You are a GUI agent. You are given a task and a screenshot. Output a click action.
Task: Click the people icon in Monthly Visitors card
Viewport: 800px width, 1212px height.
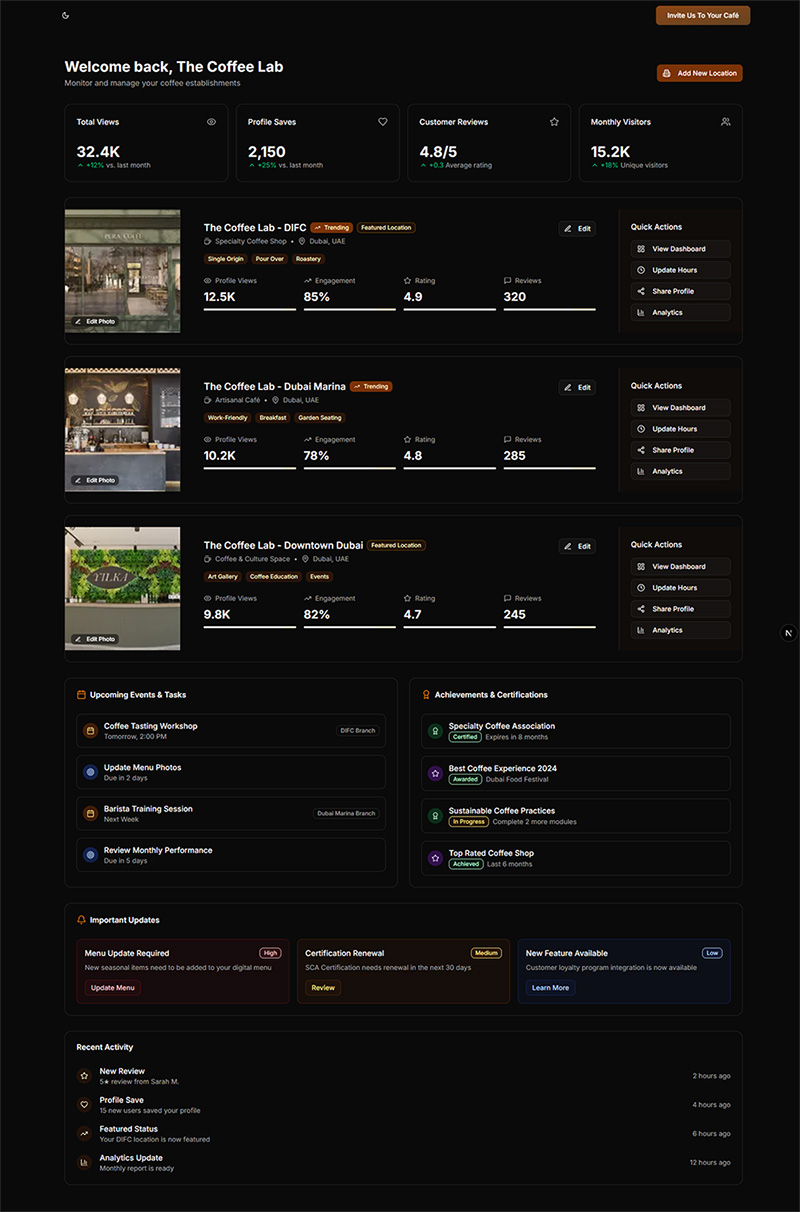(x=726, y=122)
